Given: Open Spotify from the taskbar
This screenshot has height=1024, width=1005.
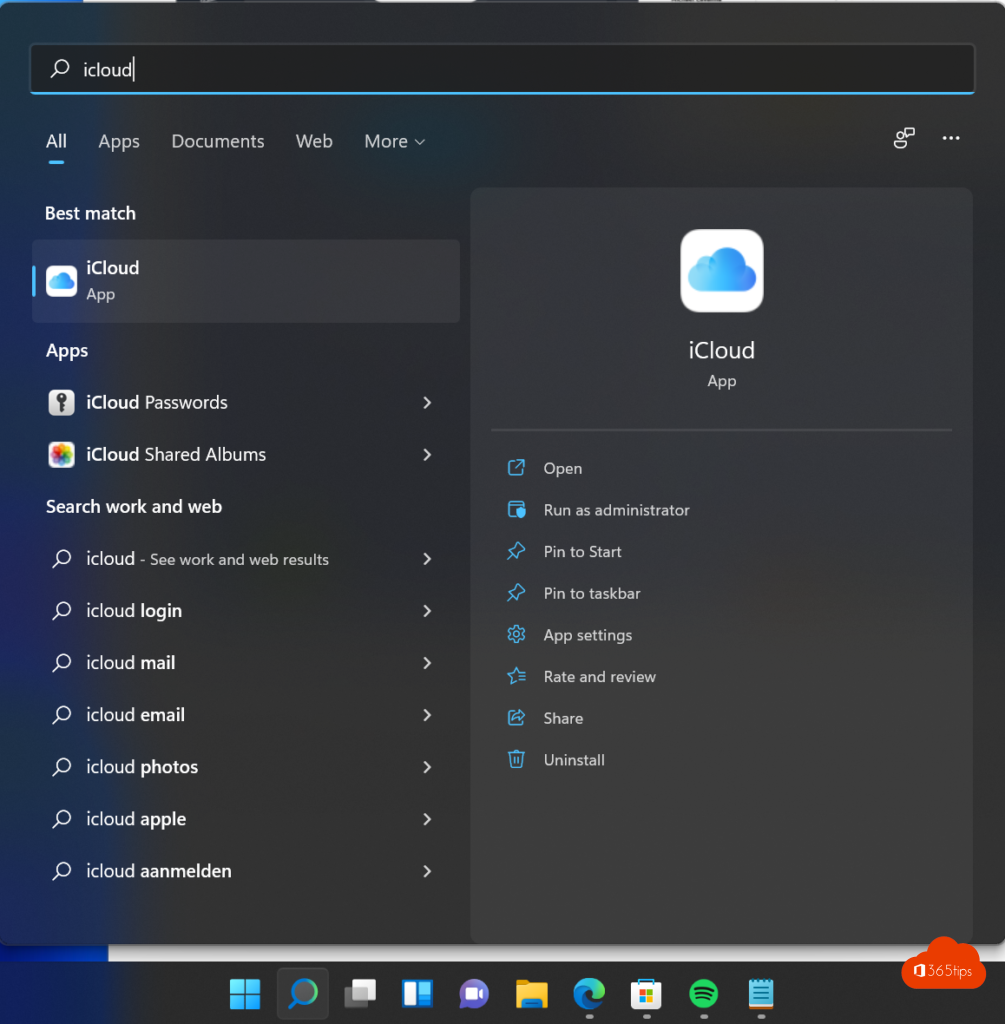Looking at the screenshot, I should click(x=704, y=993).
